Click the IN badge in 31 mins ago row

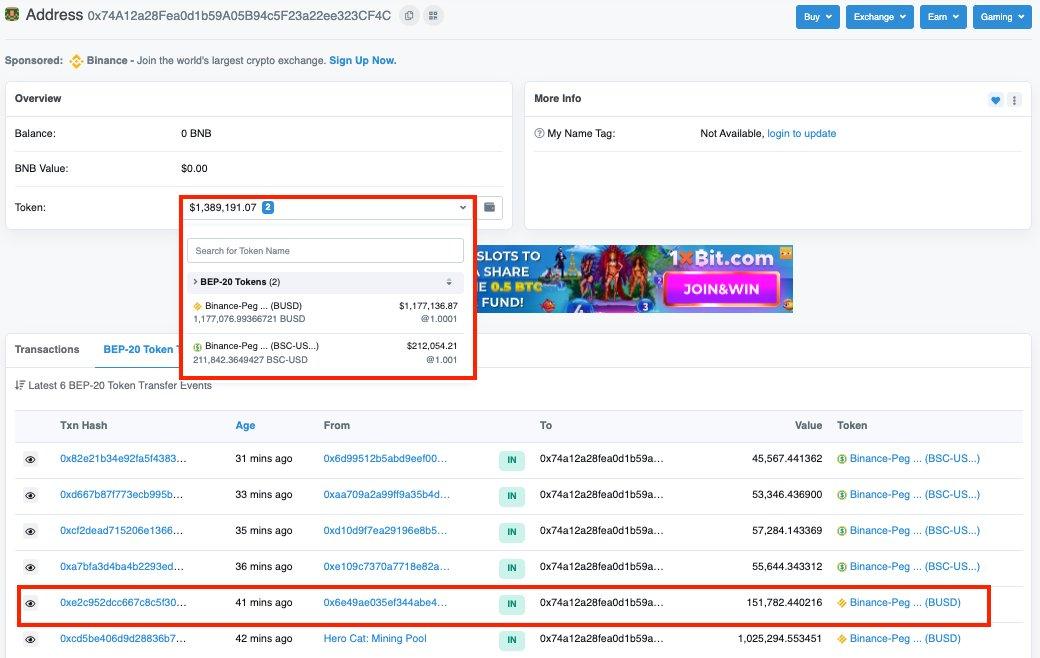tap(512, 460)
